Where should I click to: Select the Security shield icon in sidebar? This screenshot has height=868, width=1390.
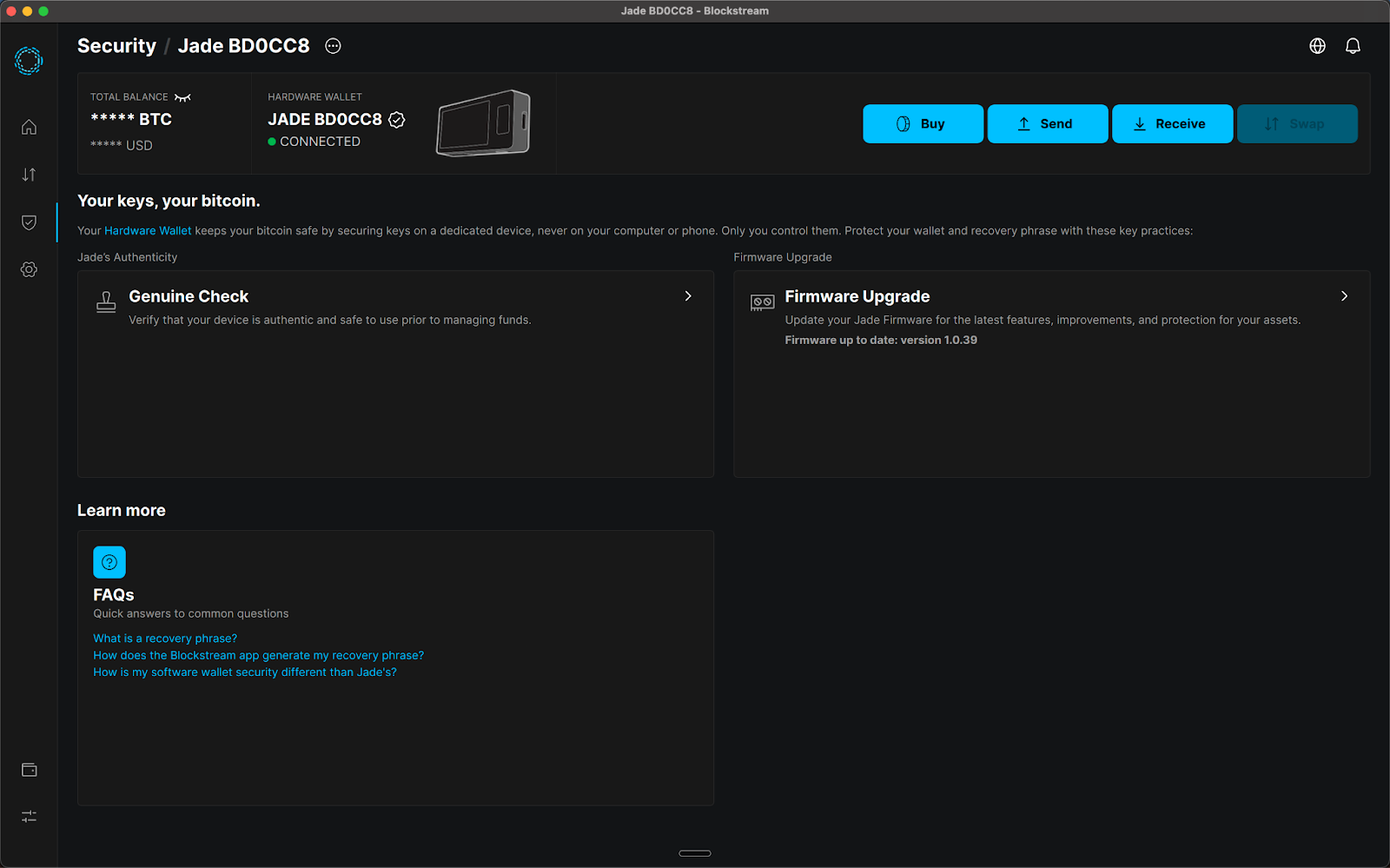pyautogui.click(x=29, y=222)
